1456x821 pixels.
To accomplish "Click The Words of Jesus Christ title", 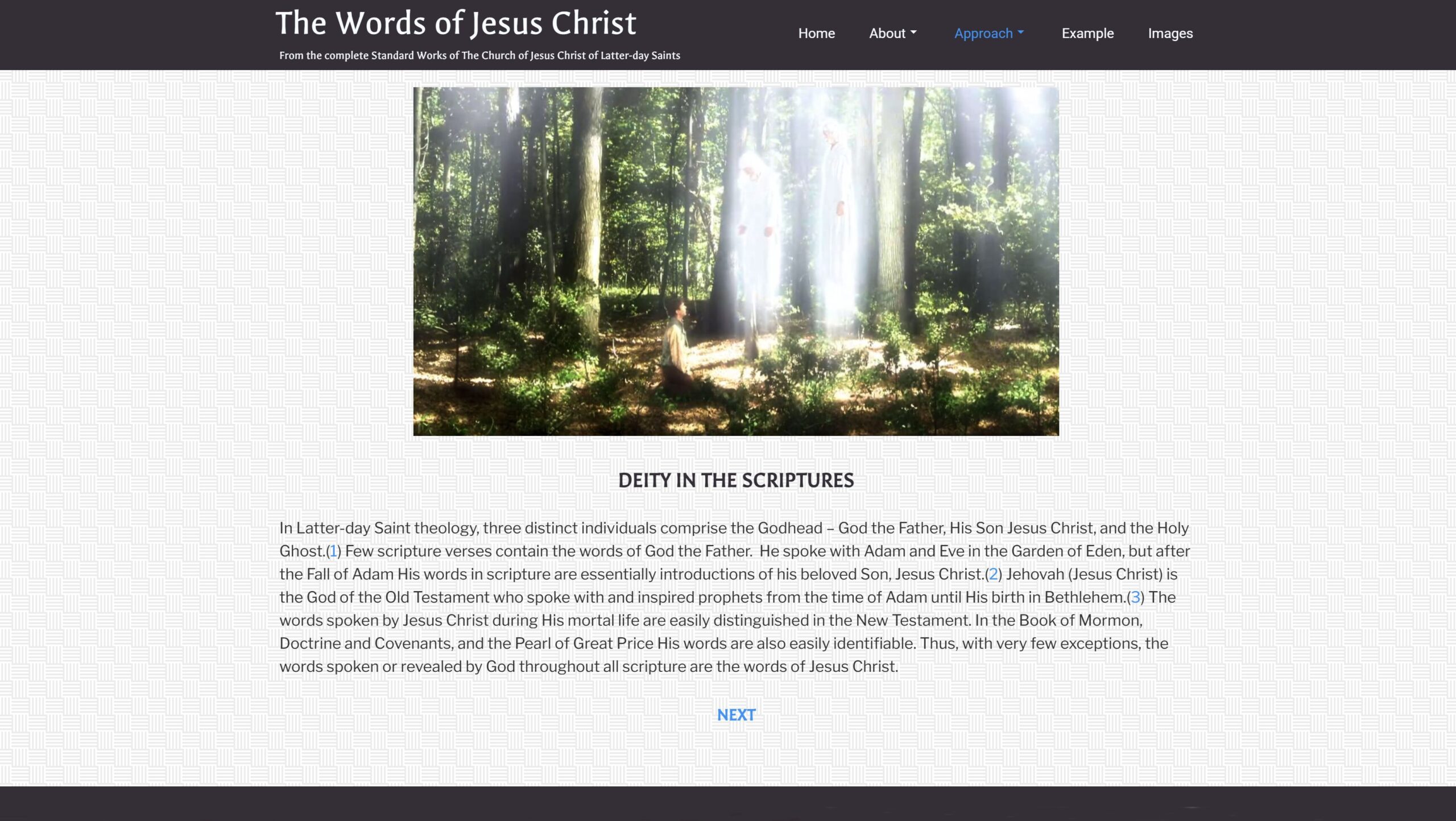I will pyautogui.click(x=456, y=23).
